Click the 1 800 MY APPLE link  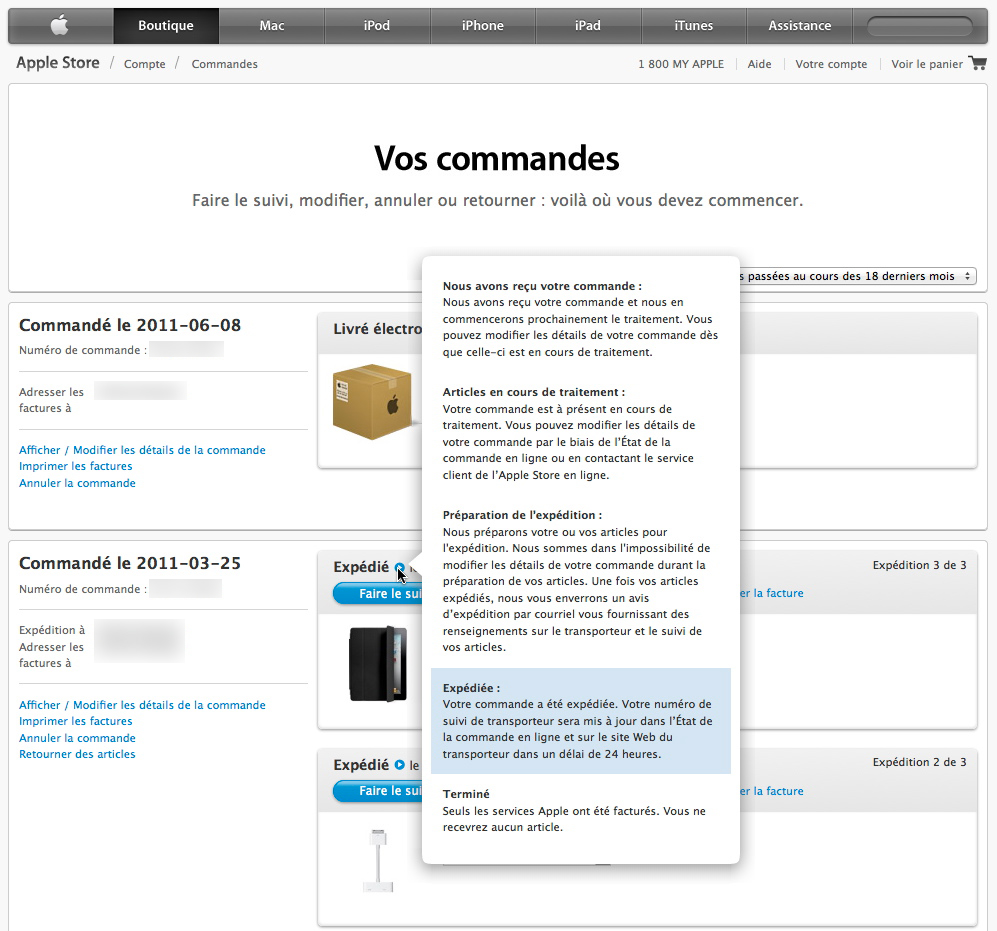coord(681,64)
